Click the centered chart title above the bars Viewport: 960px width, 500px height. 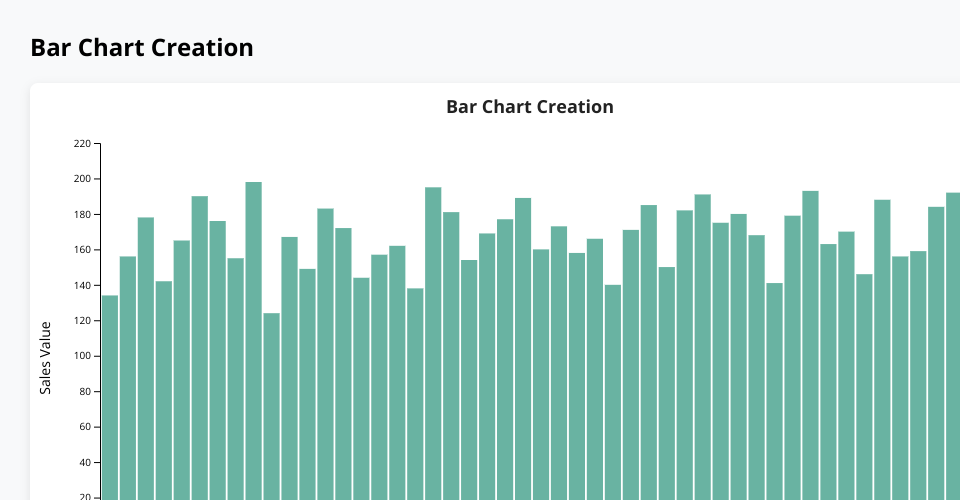click(529, 106)
